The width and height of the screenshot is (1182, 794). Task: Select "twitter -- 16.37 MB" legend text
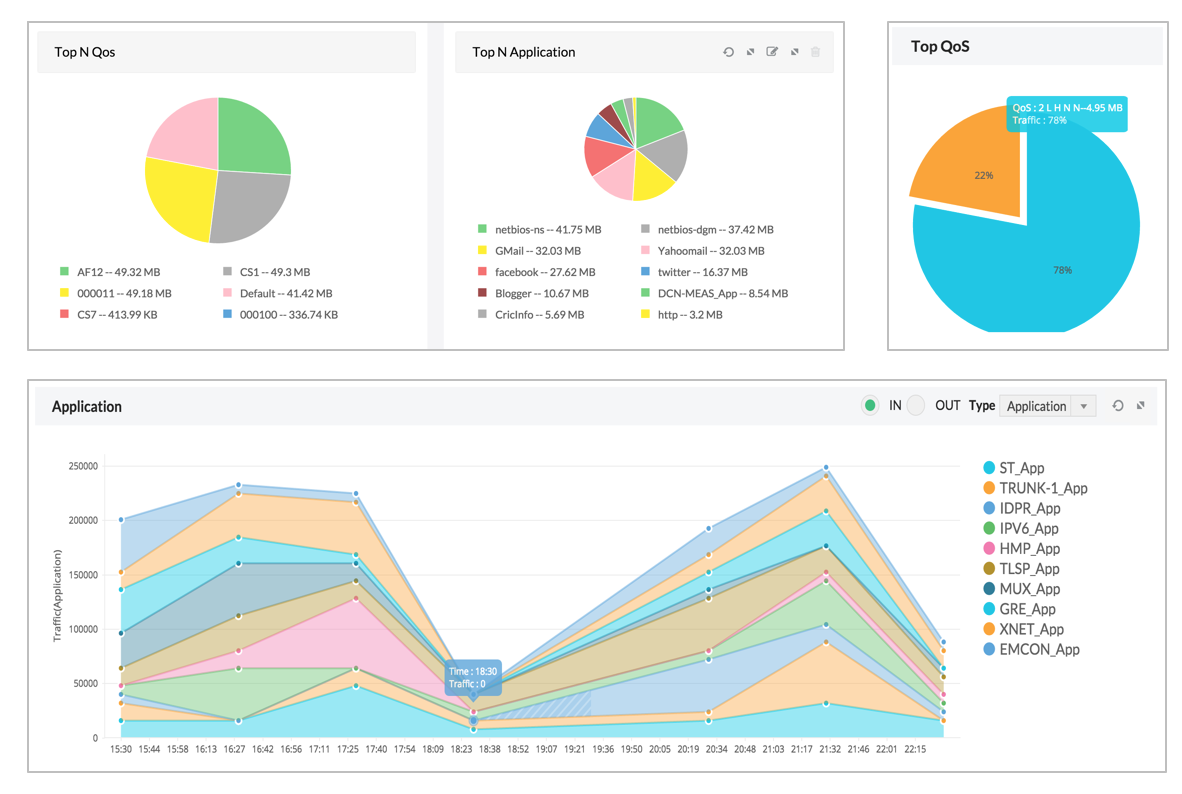703,272
